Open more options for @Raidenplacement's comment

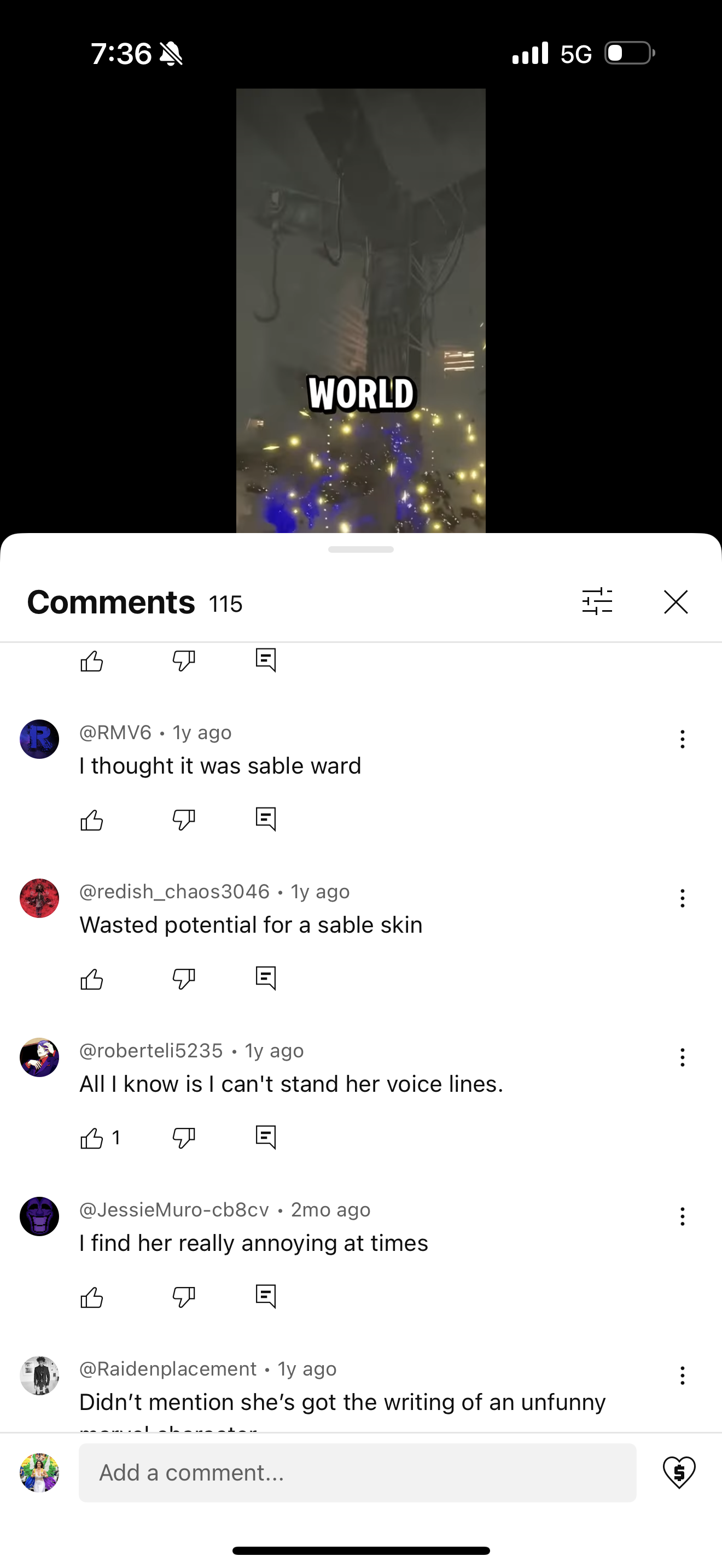(x=683, y=1375)
